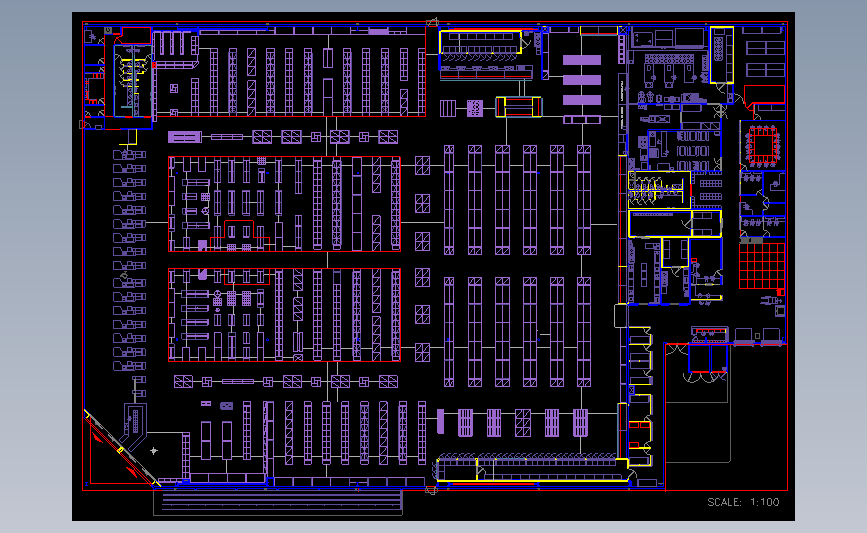Click the vertically striped square beside the dotted square

448,108
